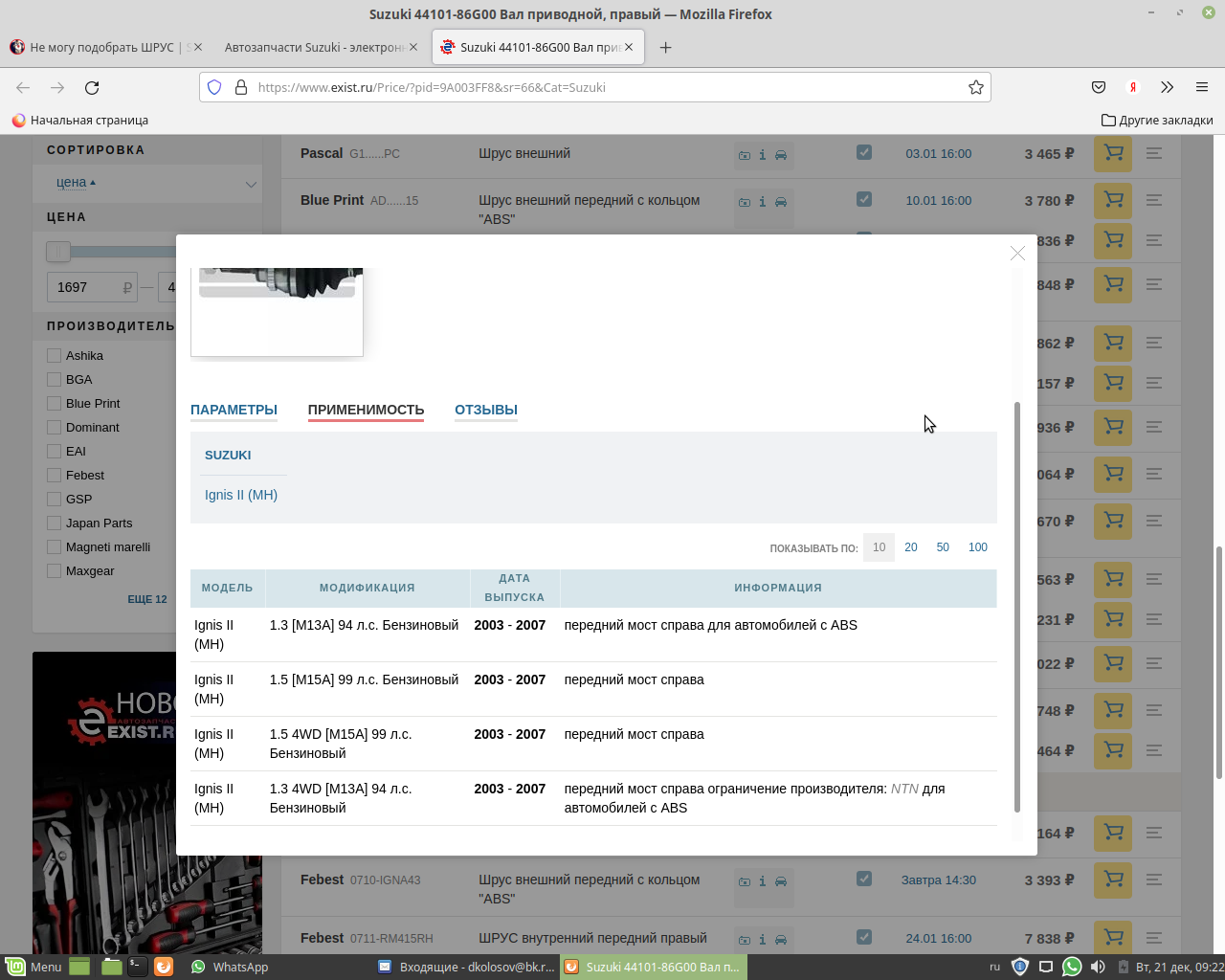
Task: Enable the Blue Print manufacturer filter
Action: pos(55,403)
